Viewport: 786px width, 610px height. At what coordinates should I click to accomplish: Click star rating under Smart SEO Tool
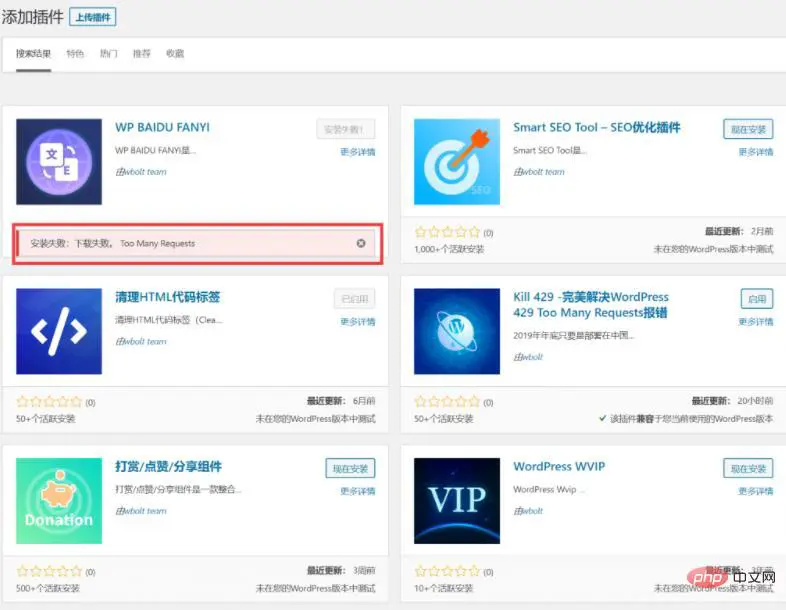click(x=447, y=232)
